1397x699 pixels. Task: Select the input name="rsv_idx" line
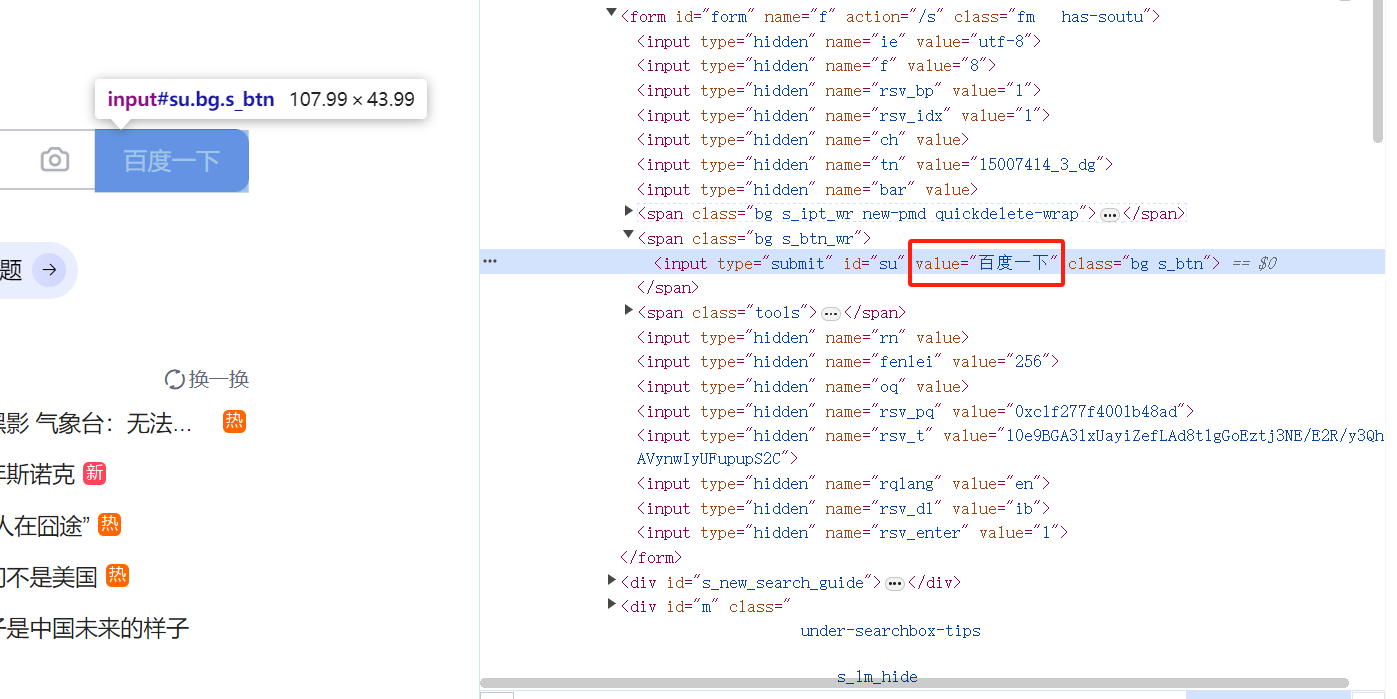point(843,116)
